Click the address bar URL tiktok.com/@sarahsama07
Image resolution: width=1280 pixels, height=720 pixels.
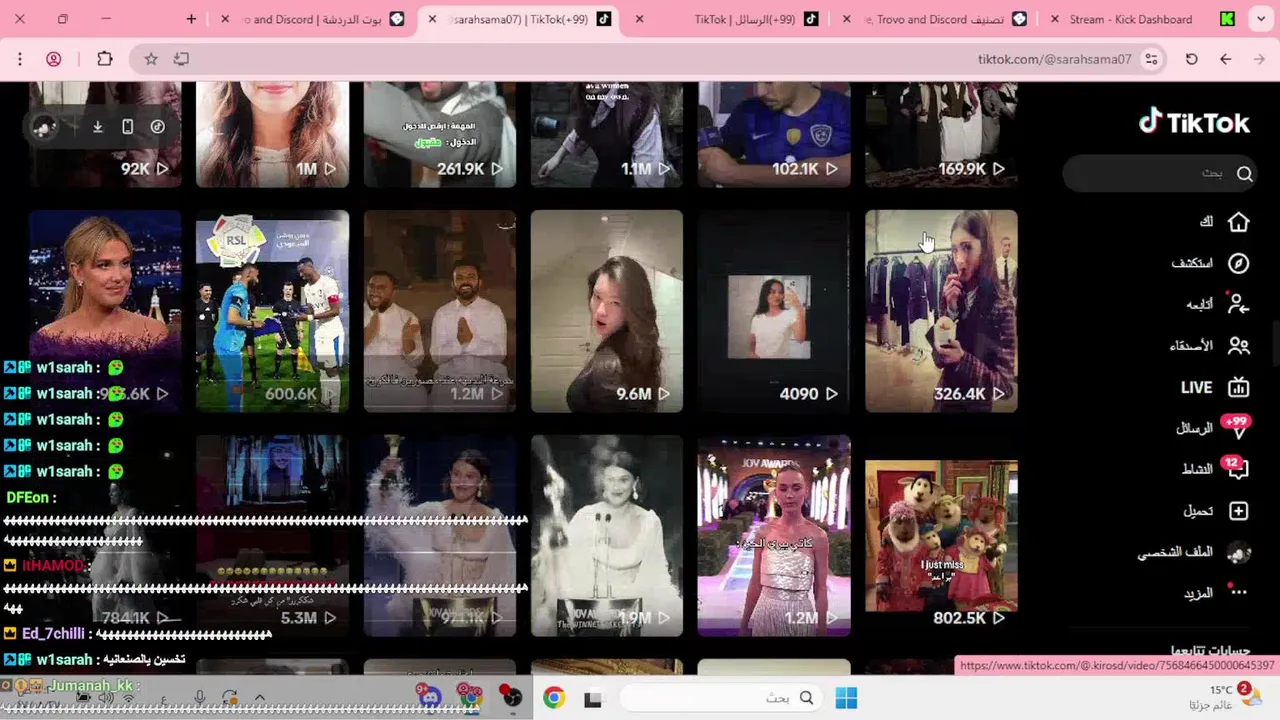click(x=1054, y=59)
